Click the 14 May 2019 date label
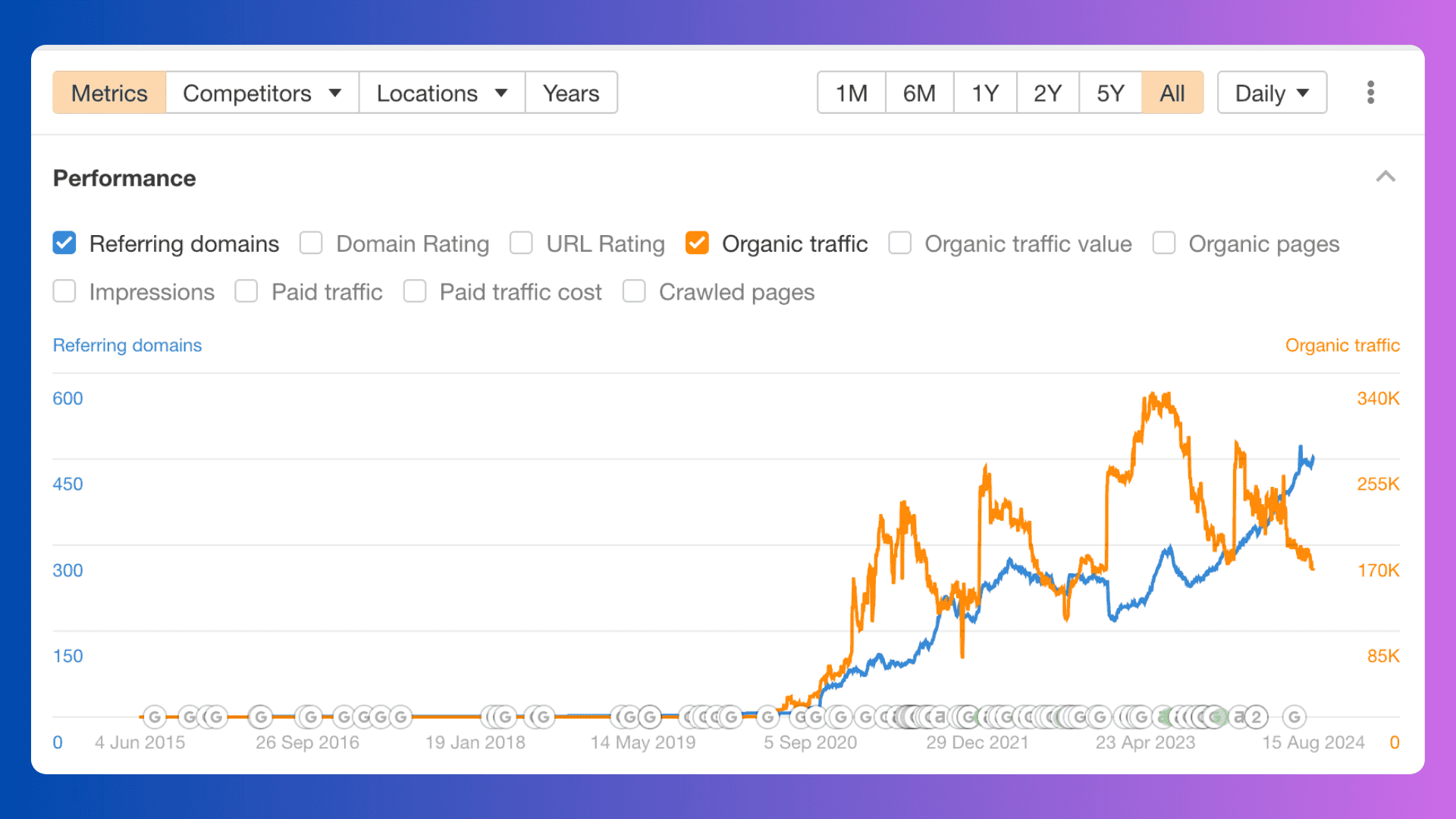Viewport: 1456px width, 819px height. click(x=643, y=742)
